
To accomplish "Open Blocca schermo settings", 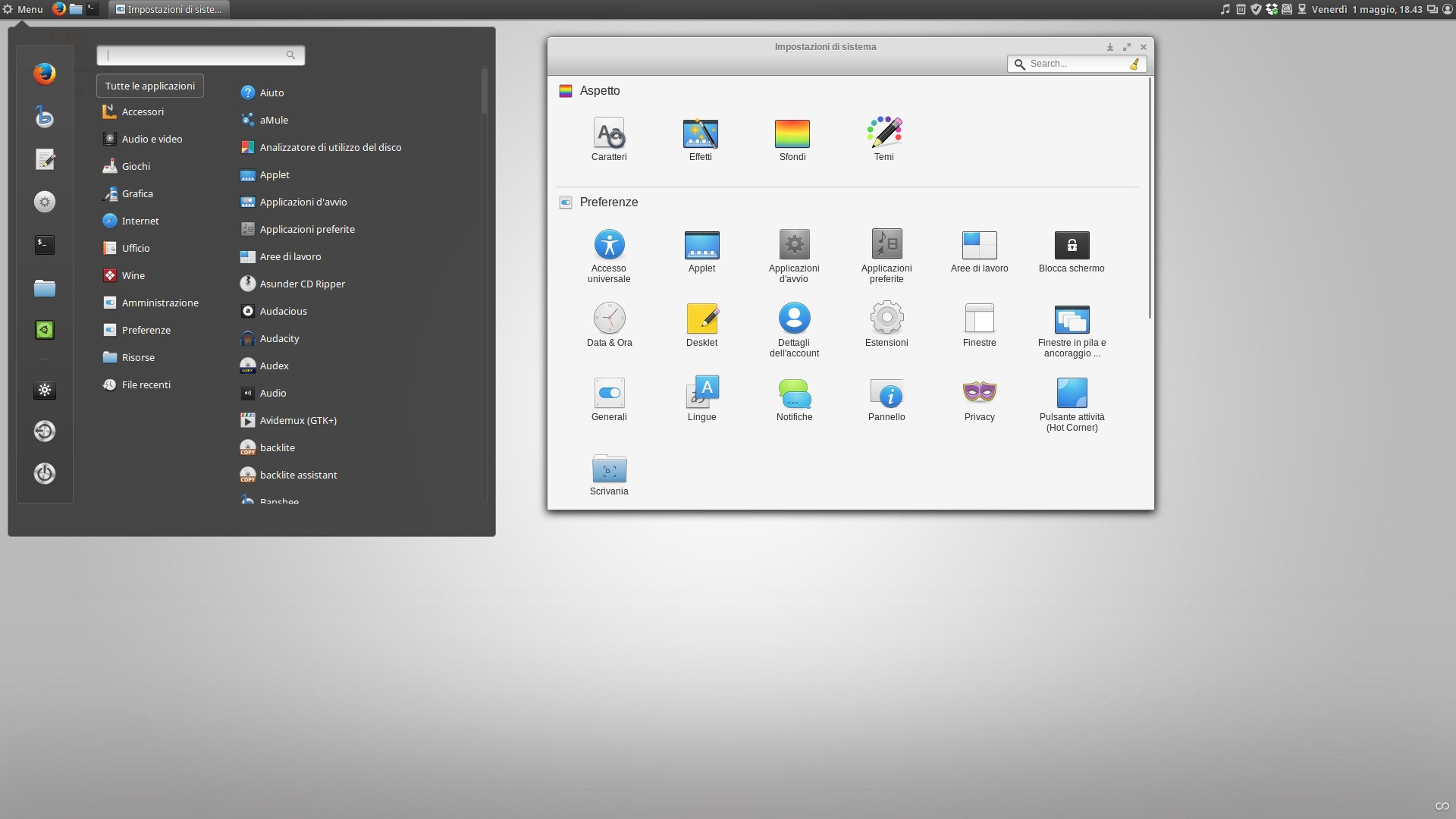I will tap(1072, 250).
